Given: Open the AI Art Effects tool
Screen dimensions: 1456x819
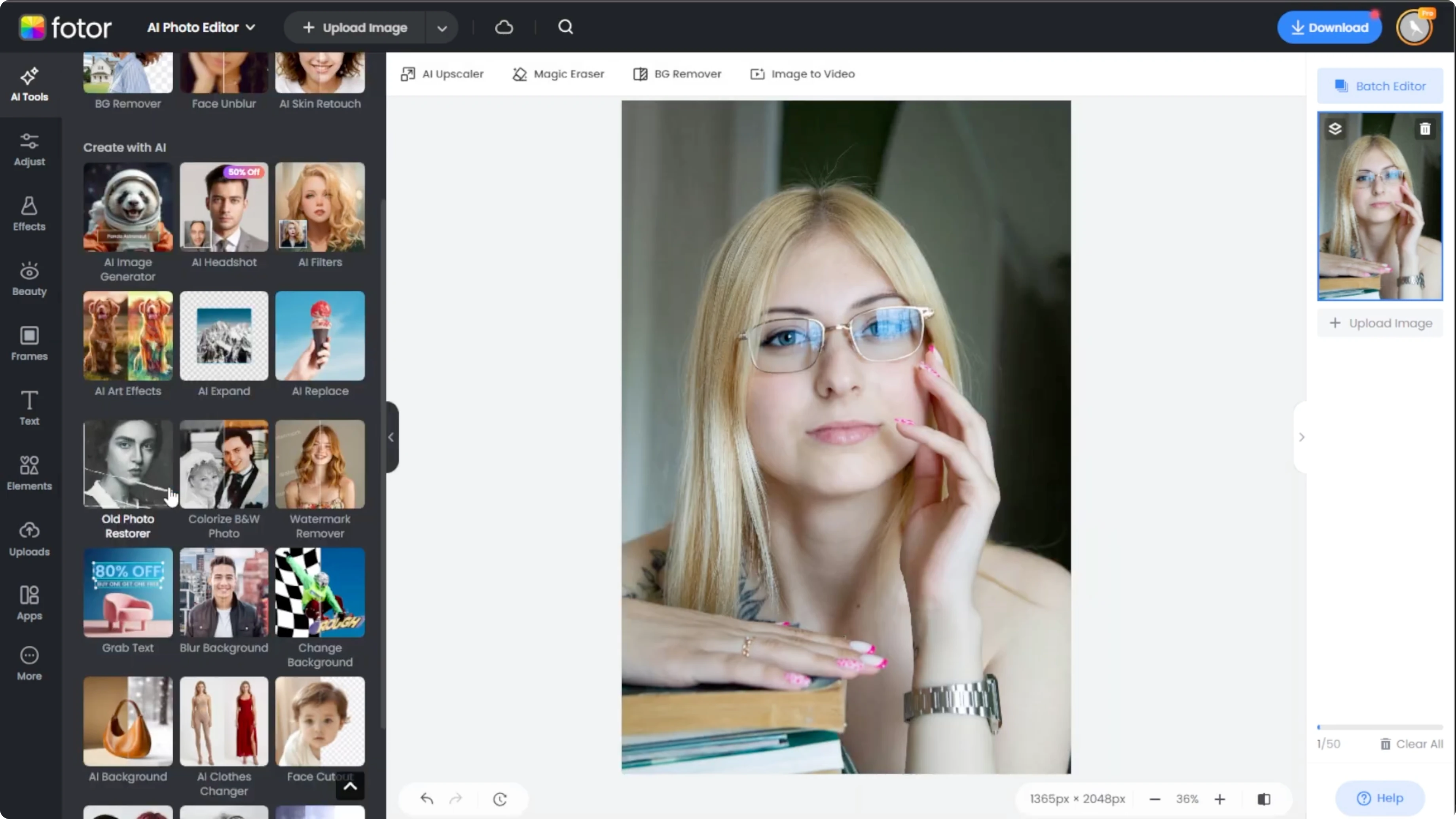Looking at the screenshot, I should (128, 344).
